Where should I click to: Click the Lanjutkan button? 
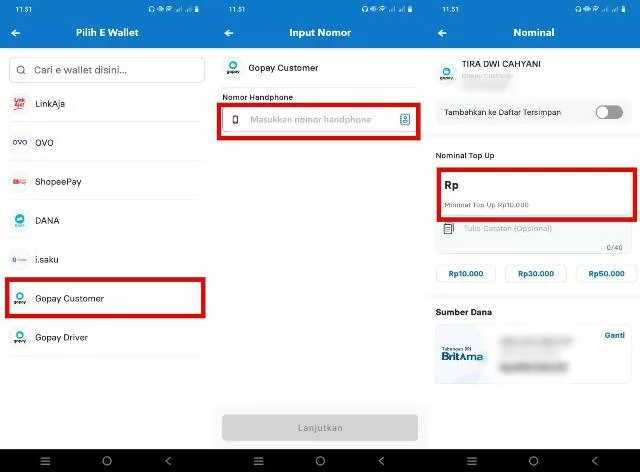[x=320, y=428]
